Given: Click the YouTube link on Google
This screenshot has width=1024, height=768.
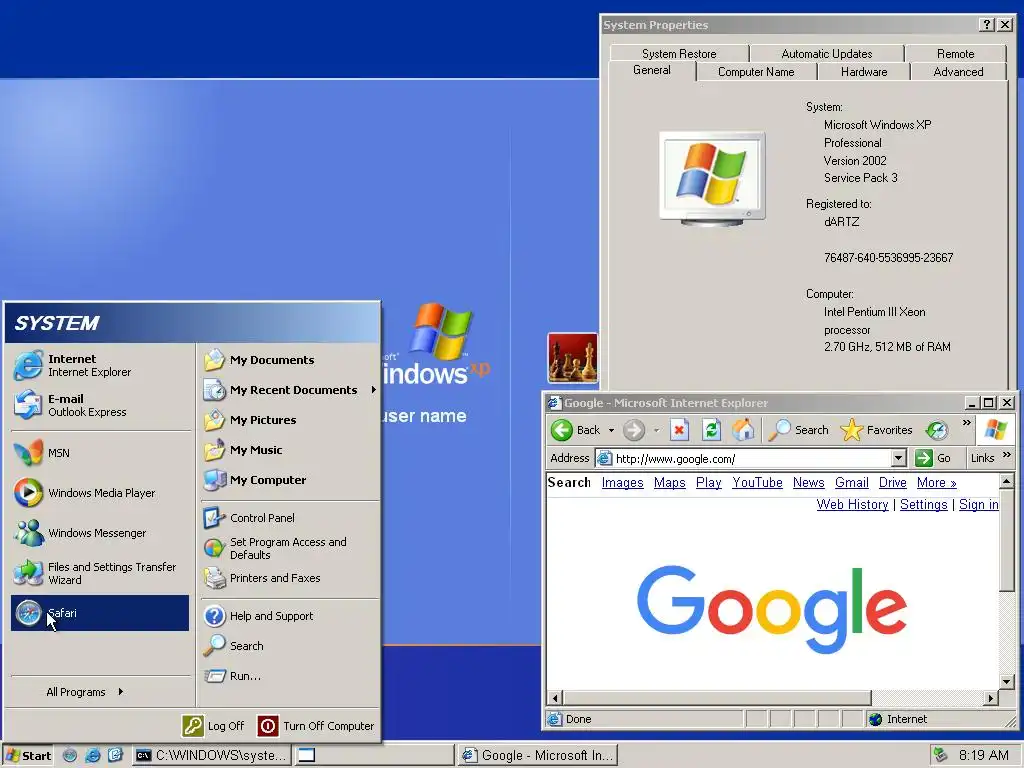Looking at the screenshot, I should pyautogui.click(x=757, y=483).
